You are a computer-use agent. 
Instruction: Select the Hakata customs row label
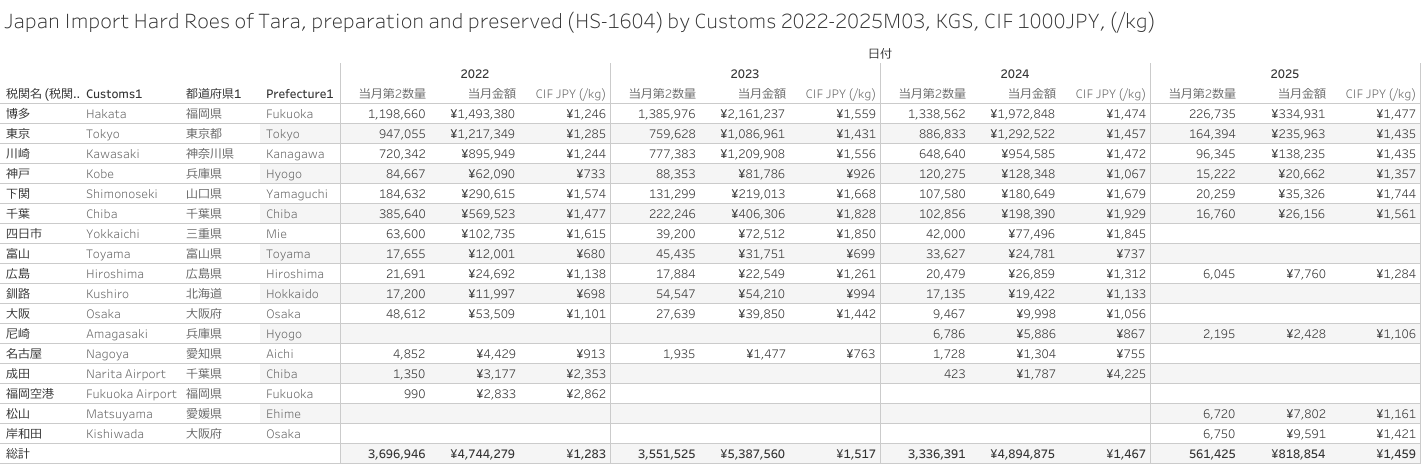coord(105,114)
